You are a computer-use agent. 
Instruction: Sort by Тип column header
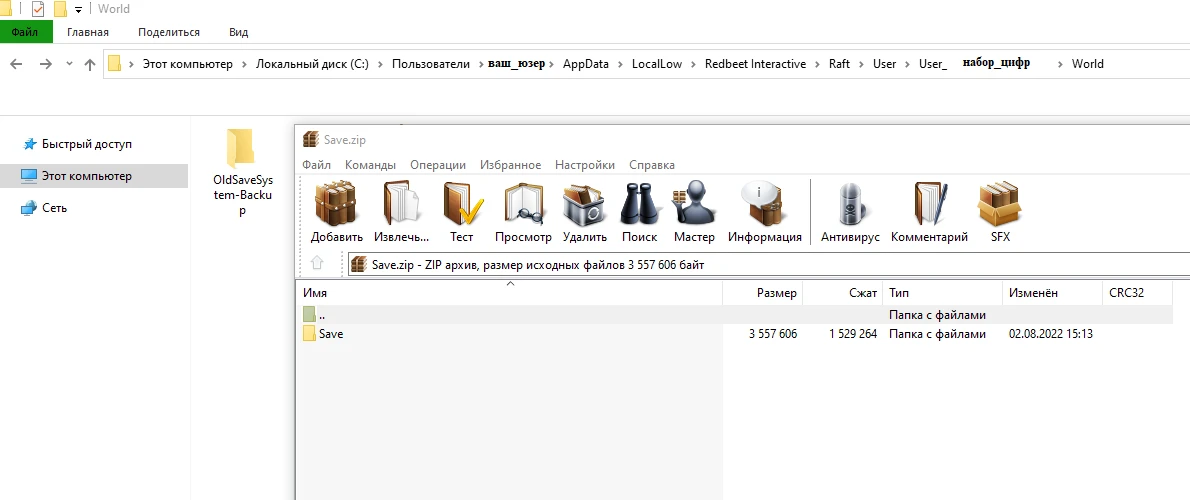(943, 293)
